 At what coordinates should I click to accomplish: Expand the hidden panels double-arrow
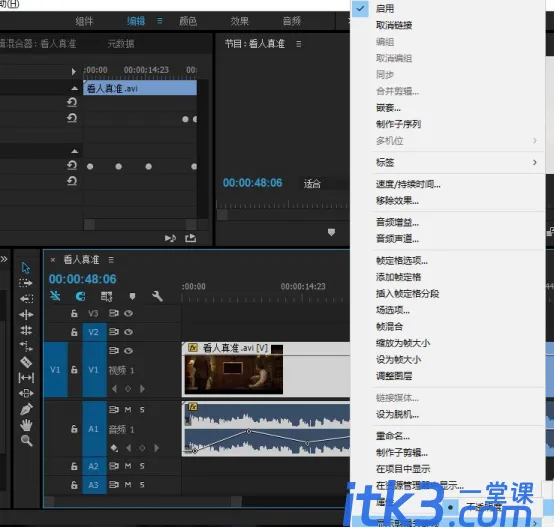pyautogui.click(x=4, y=259)
